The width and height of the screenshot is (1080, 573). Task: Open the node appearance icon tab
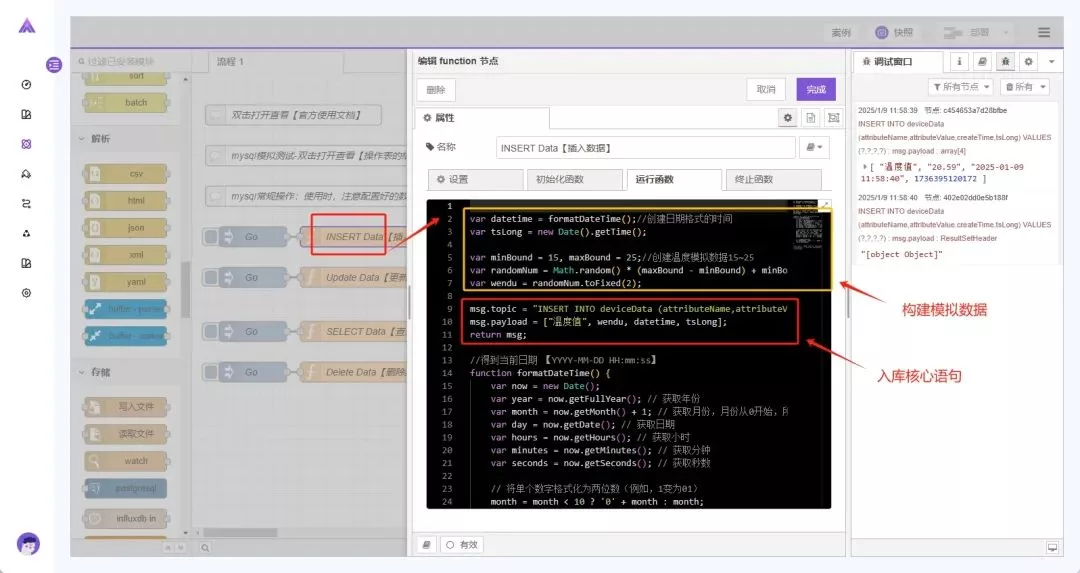click(x=832, y=118)
